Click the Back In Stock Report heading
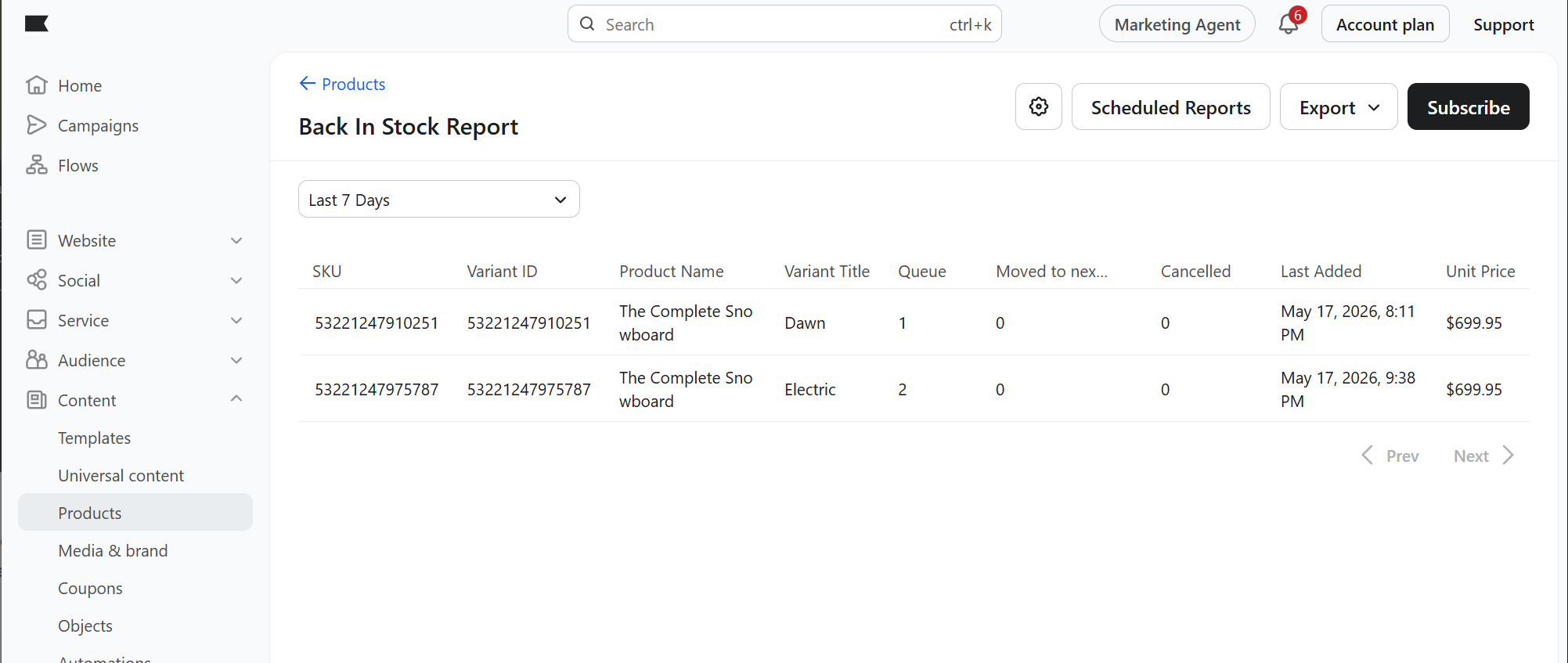Image resolution: width=1568 pixels, height=663 pixels. [409, 126]
